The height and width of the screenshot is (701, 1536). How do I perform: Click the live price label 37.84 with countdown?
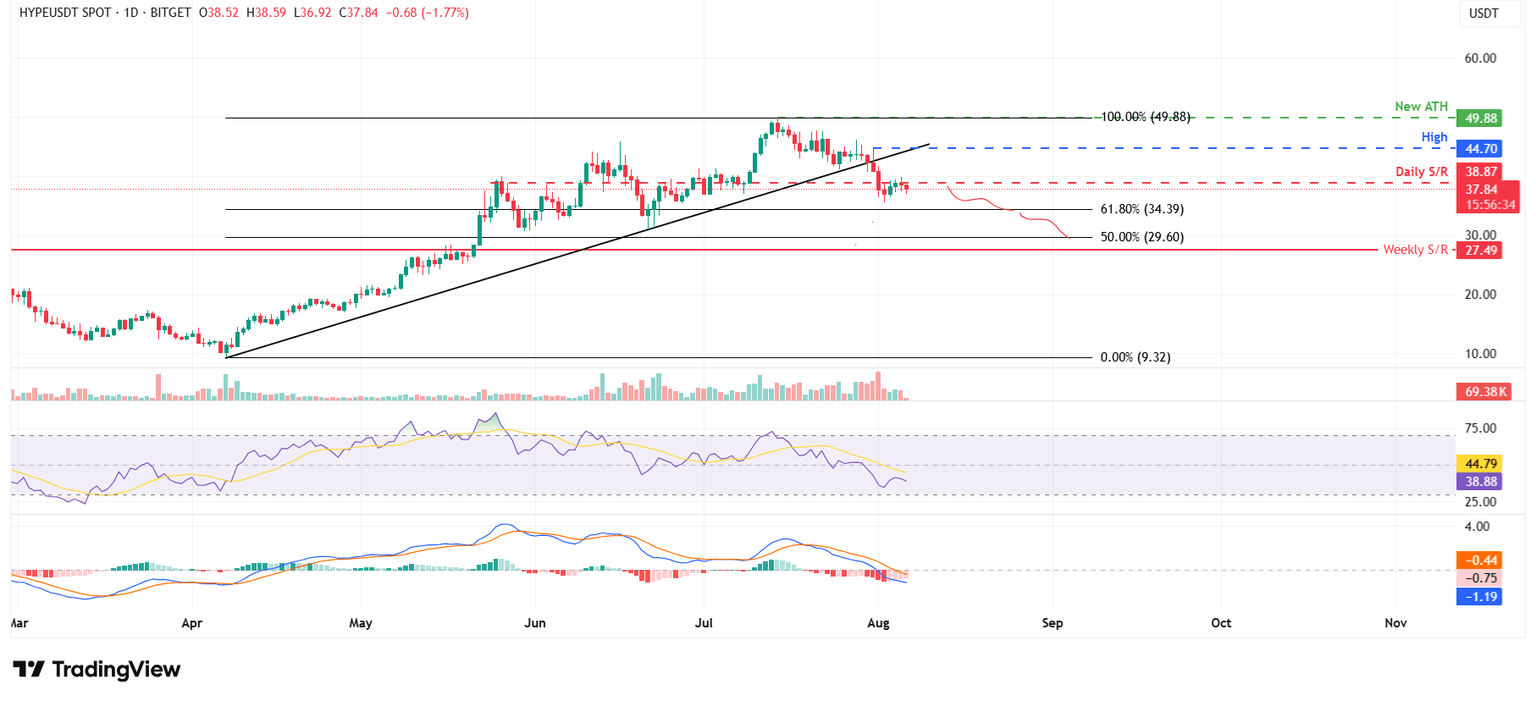pos(1489,196)
